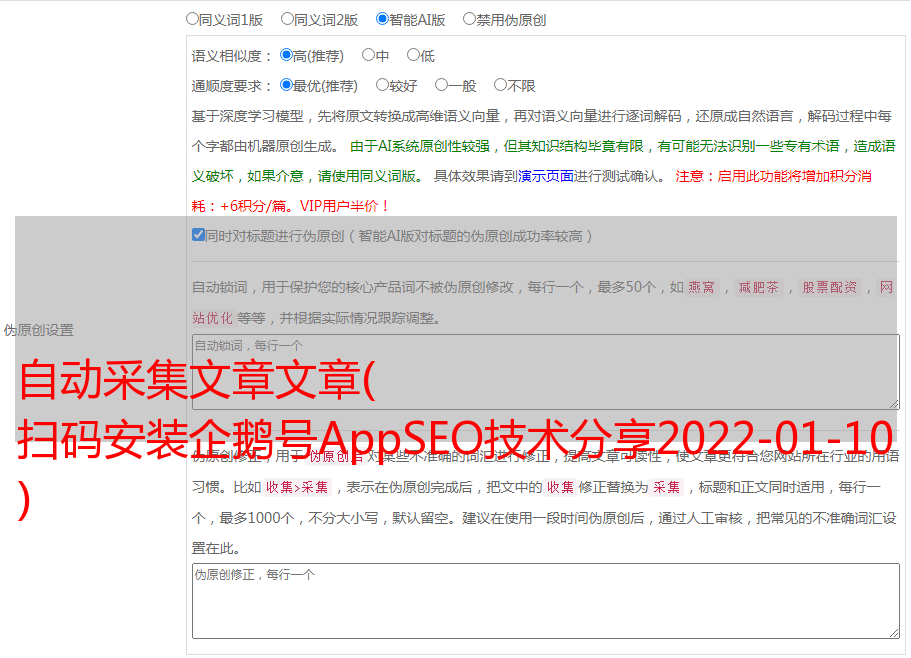Choose 禁用伪原创 to disable rewriting
Viewport: 911px width, 658px height.
[x=469, y=19]
